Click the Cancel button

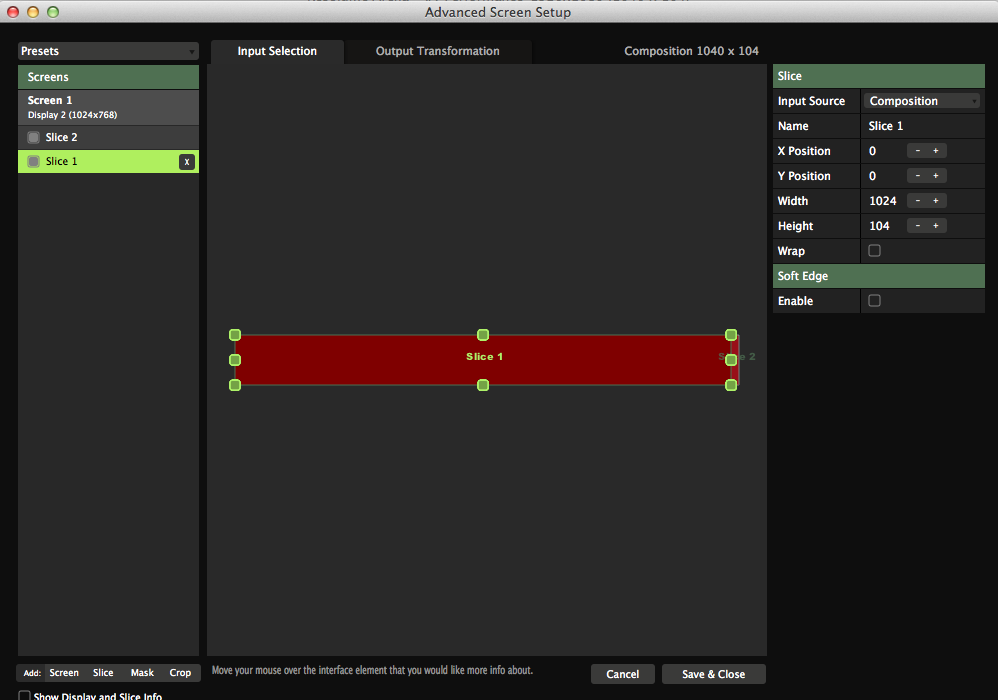coord(622,674)
